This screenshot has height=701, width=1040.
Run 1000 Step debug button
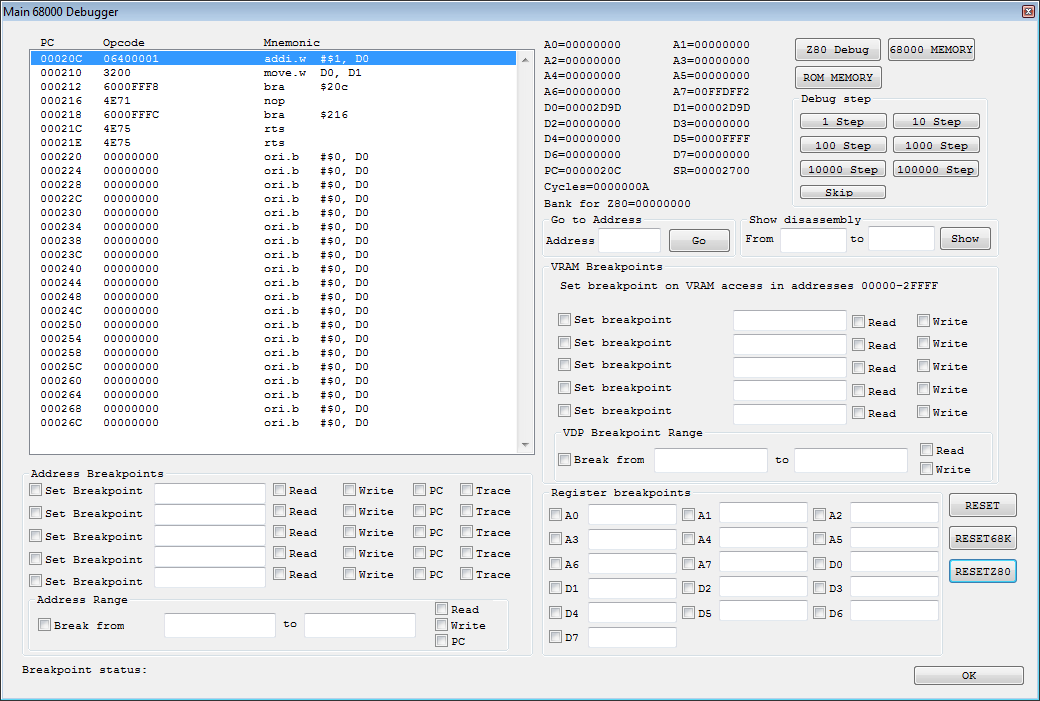click(936, 145)
